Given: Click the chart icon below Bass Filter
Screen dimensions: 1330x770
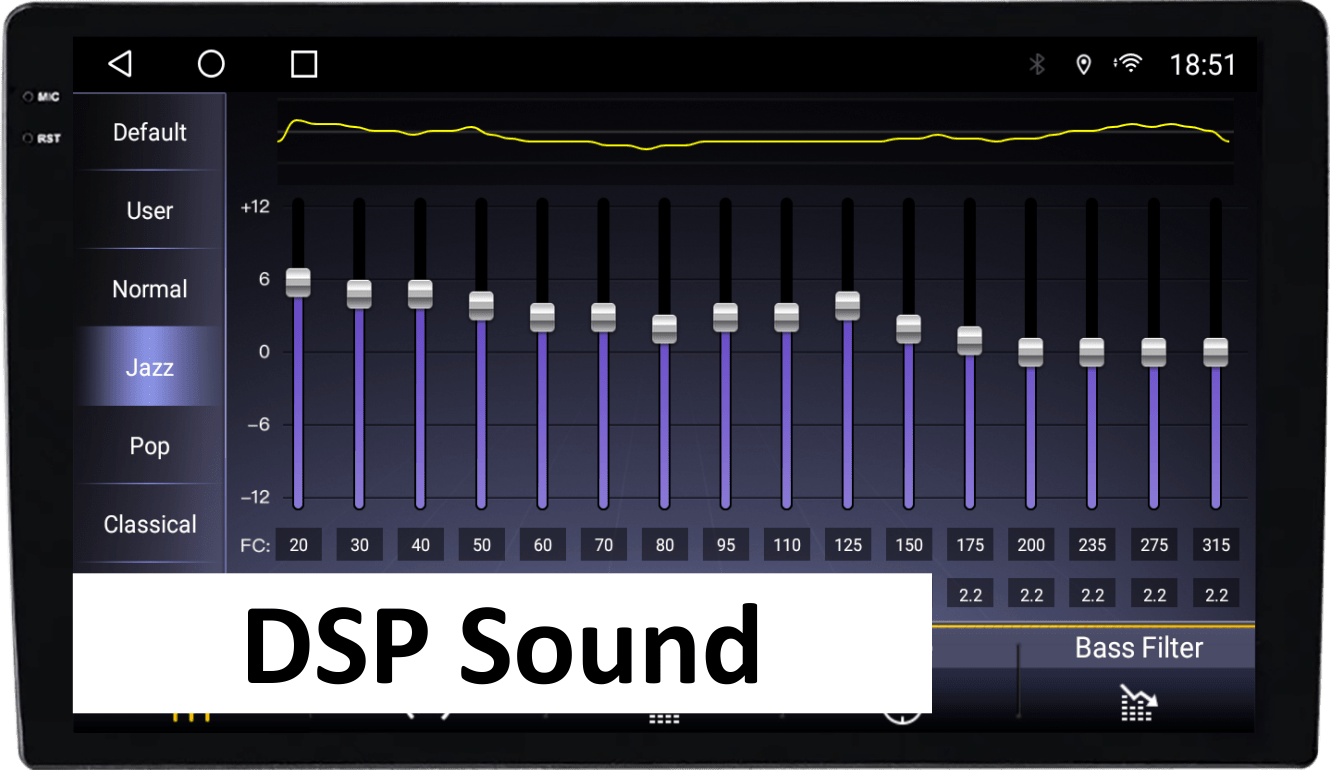Looking at the screenshot, I should point(1138,703).
